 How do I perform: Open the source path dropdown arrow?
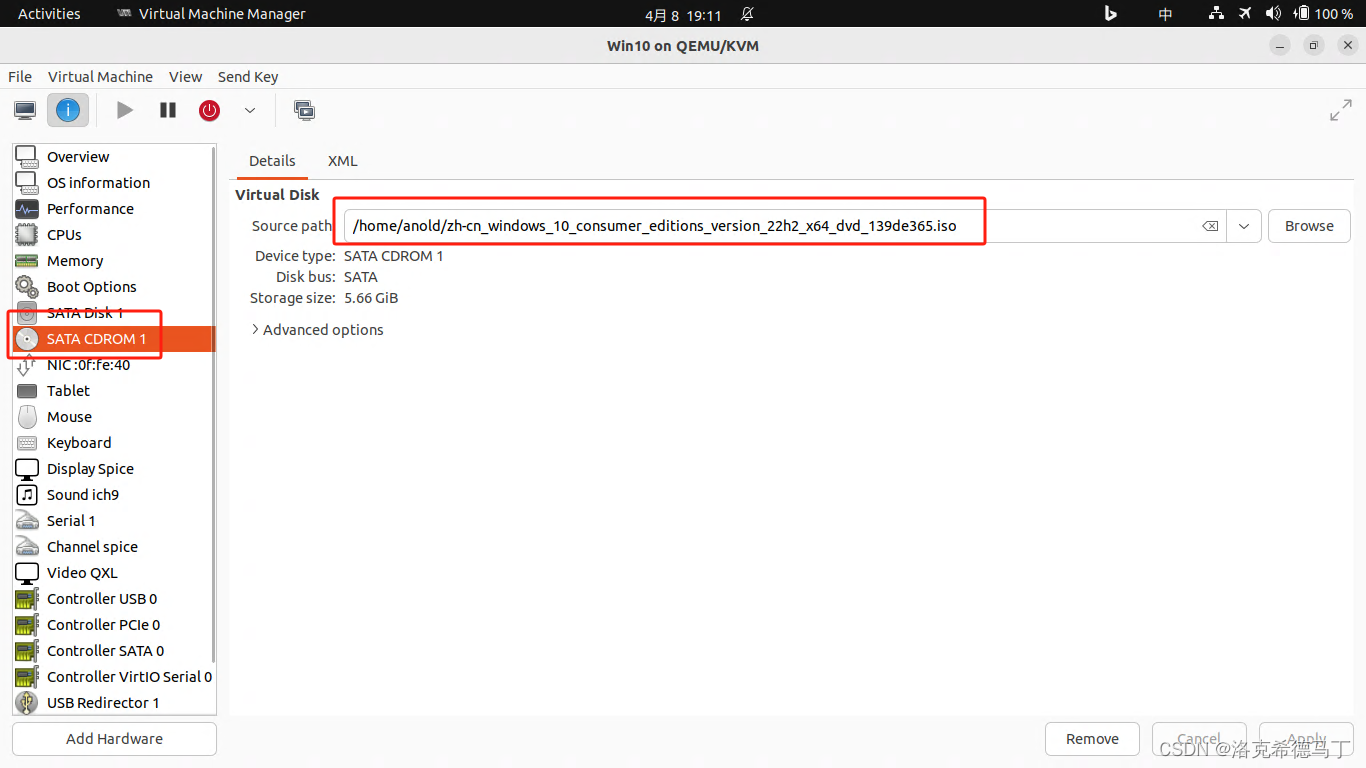1244,226
